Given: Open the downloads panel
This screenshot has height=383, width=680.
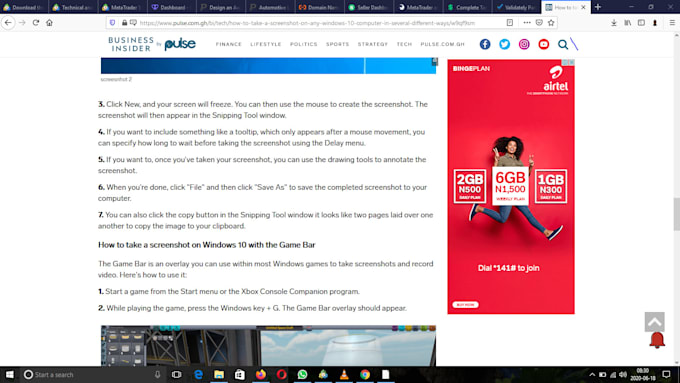Looking at the screenshot, I should click(x=614, y=23).
